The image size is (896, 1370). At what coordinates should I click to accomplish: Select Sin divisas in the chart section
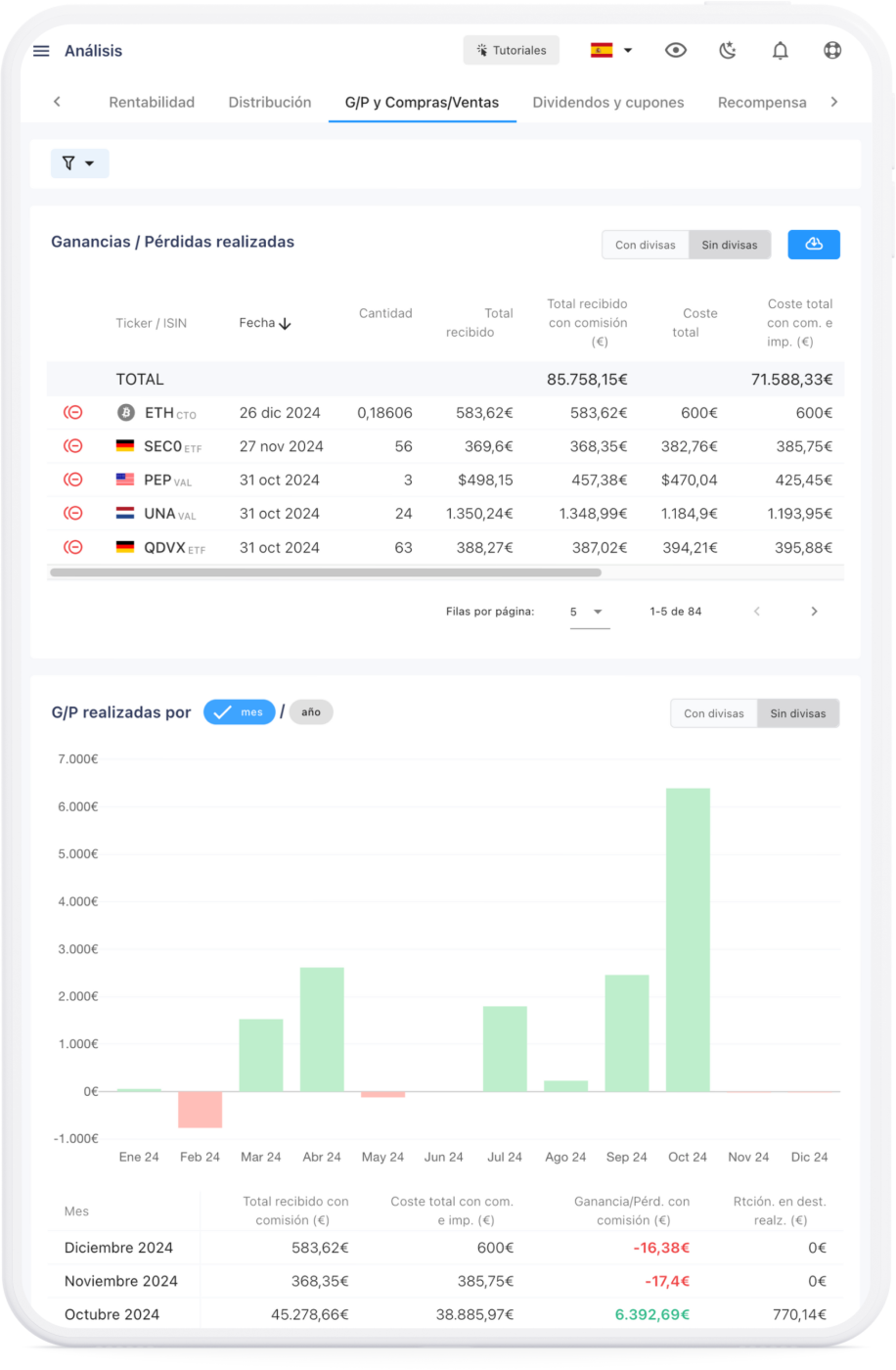[797, 713]
